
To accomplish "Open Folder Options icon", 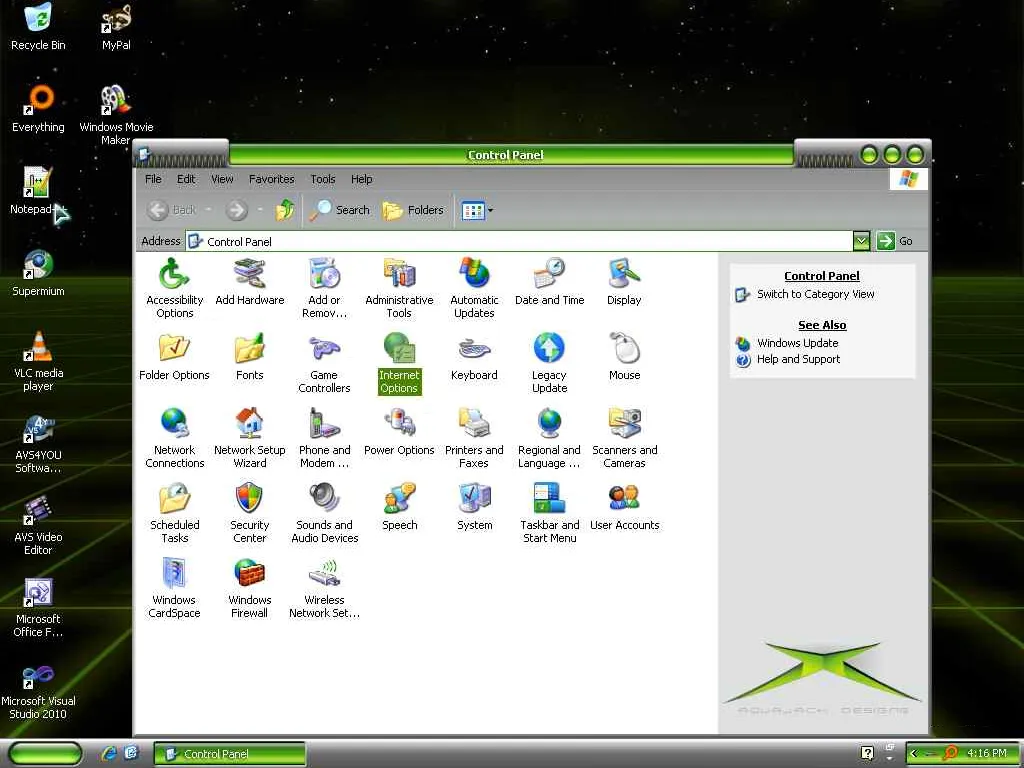I will [174, 357].
